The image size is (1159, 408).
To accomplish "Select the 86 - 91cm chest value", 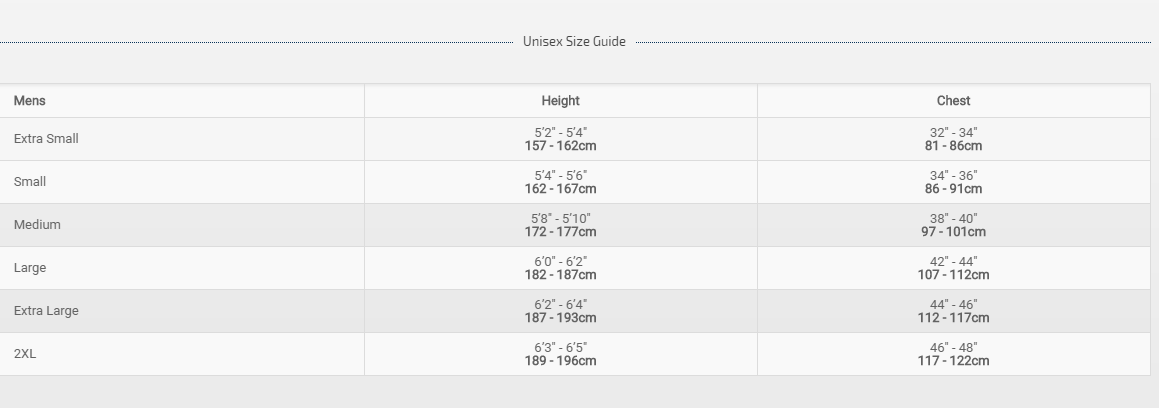I will coord(953,189).
